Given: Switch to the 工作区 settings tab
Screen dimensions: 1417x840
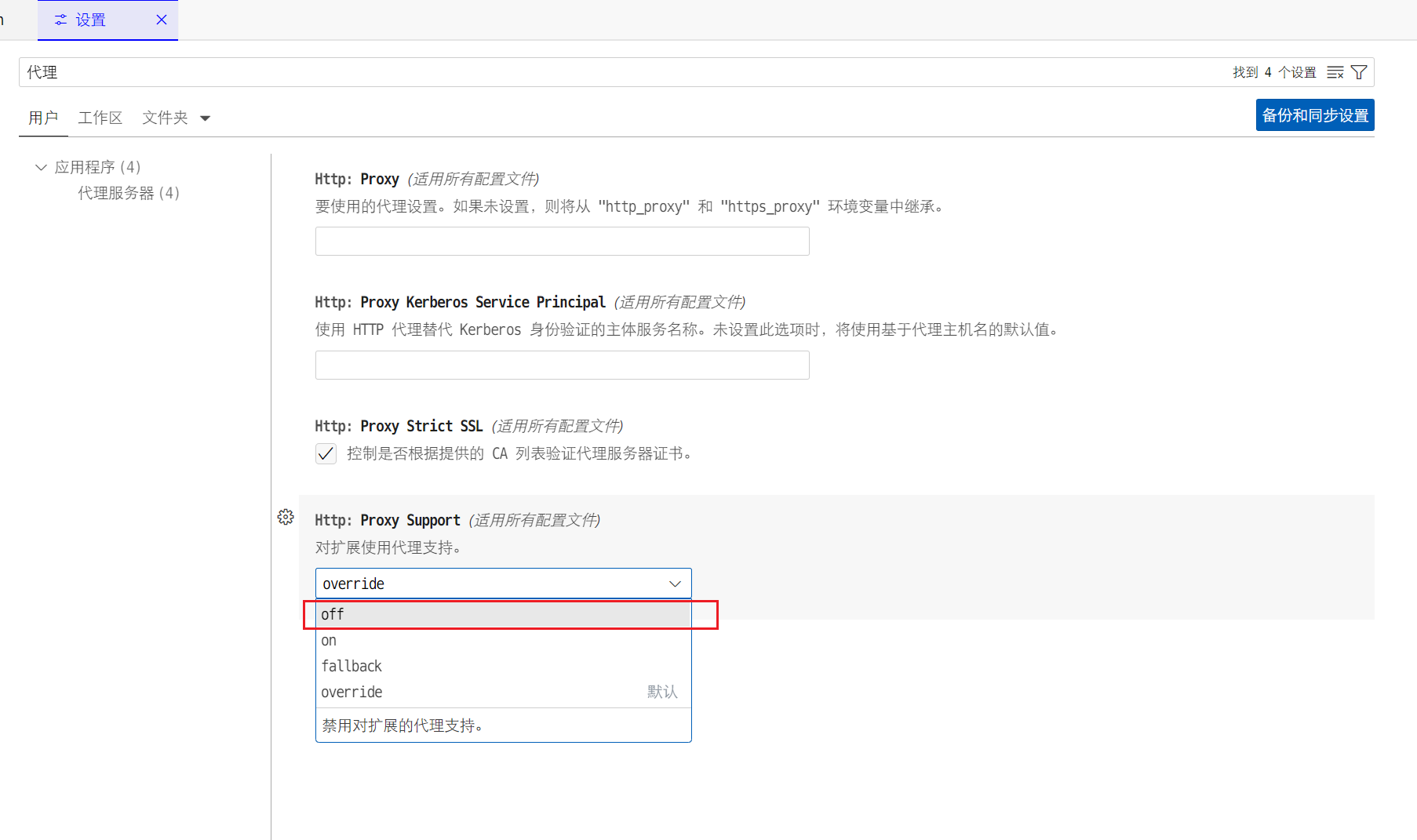Looking at the screenshot, I should (x=100, y=118).
